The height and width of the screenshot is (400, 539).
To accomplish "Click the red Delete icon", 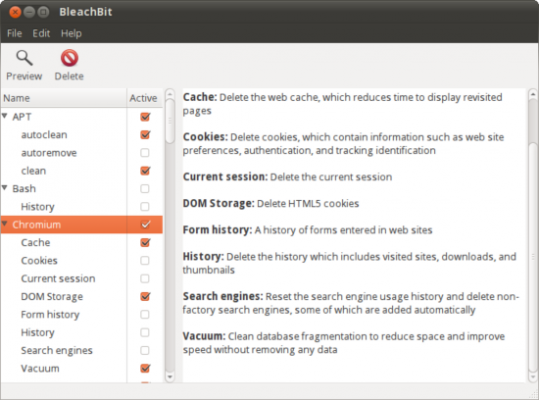I will (69, 58).
